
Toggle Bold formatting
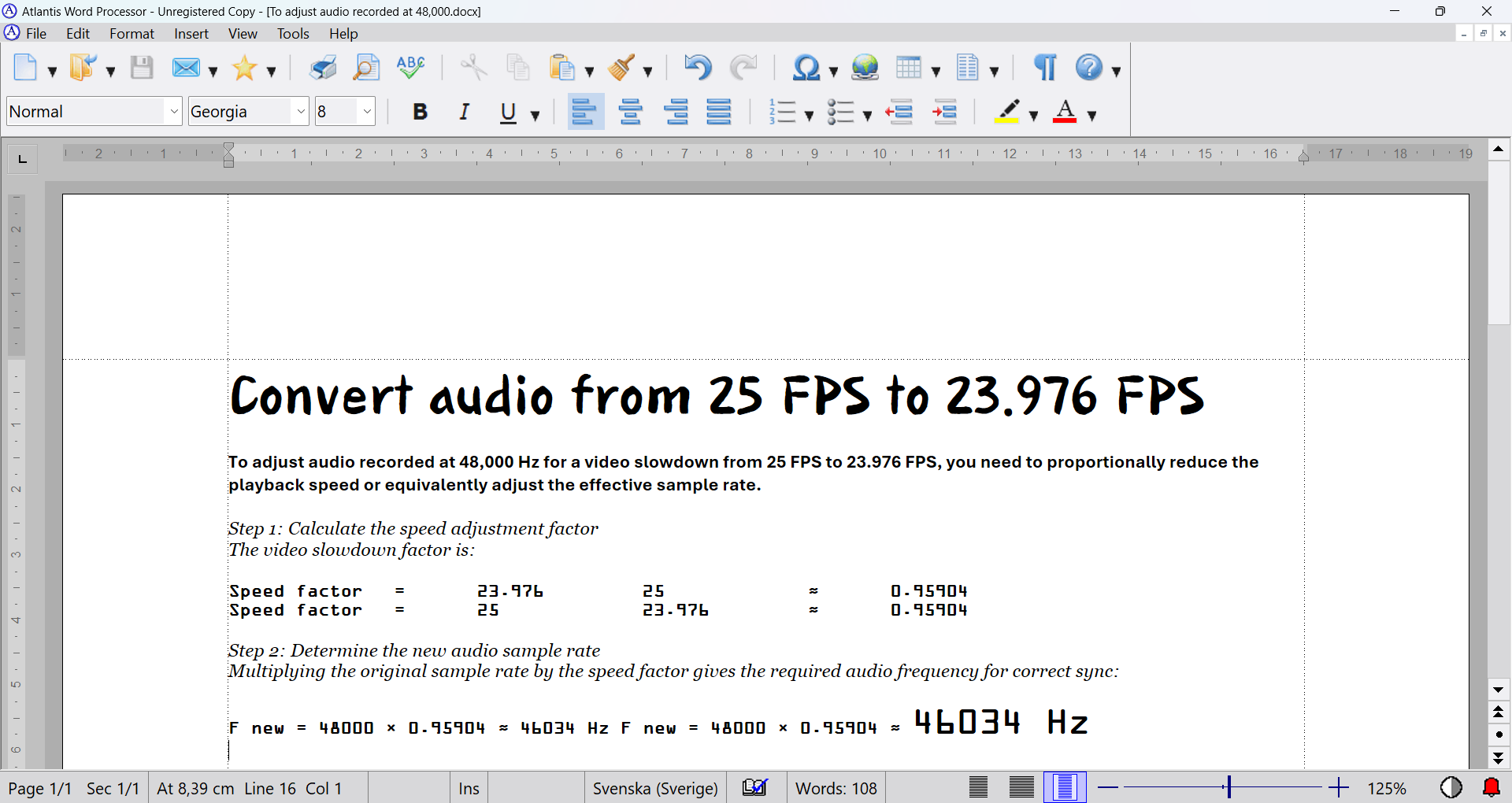click(420, 112)
